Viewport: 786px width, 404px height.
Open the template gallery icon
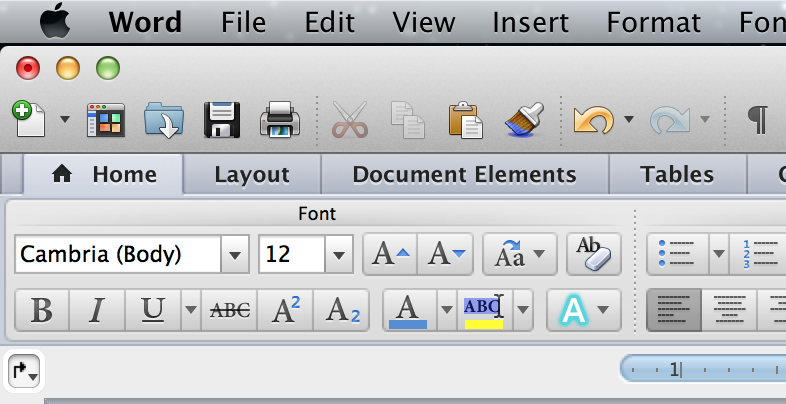106,120
